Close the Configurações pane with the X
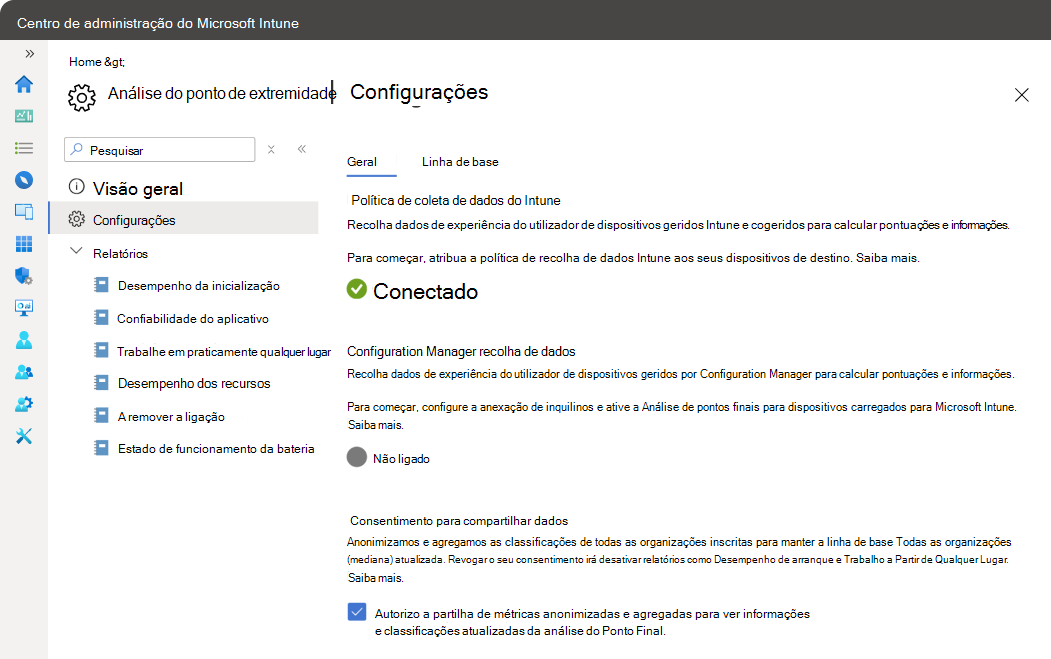Viewport: 1051px width, 659px height. point(1021,95)
